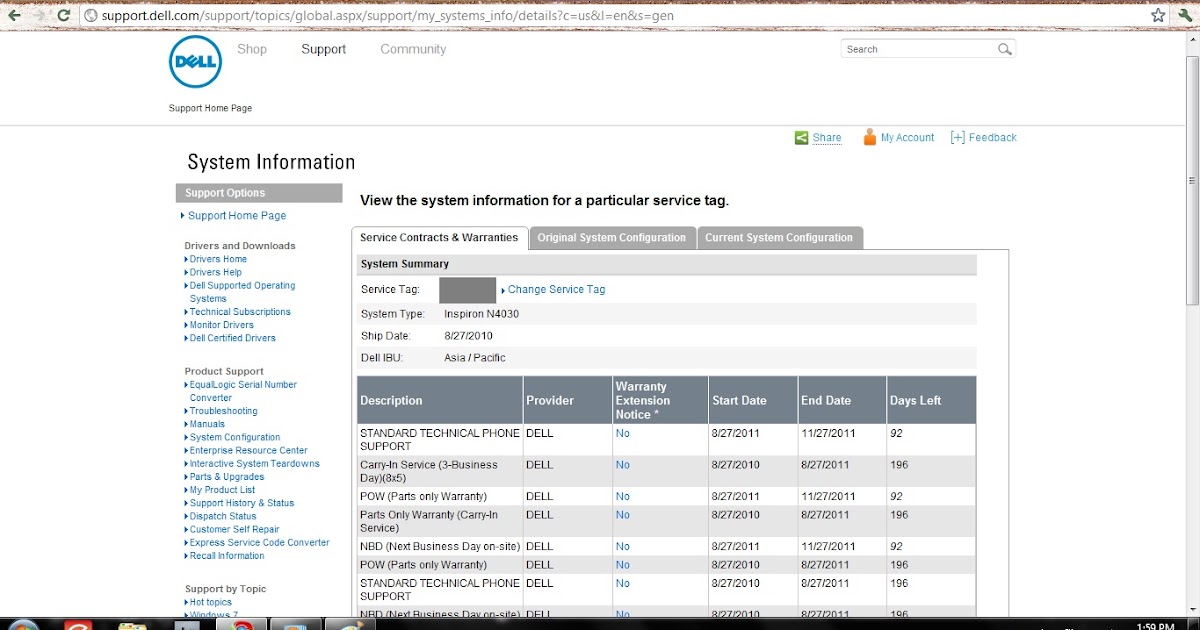Click Inspiron N4030 system type value
The height and width of the screenshot is (630, 1200).
(x=481, y=314)
